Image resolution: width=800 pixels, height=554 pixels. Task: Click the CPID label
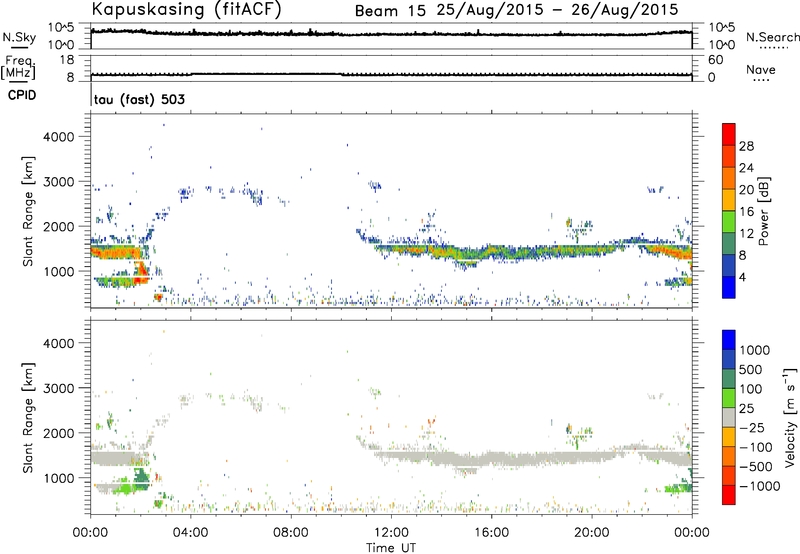tap(22, 95)
